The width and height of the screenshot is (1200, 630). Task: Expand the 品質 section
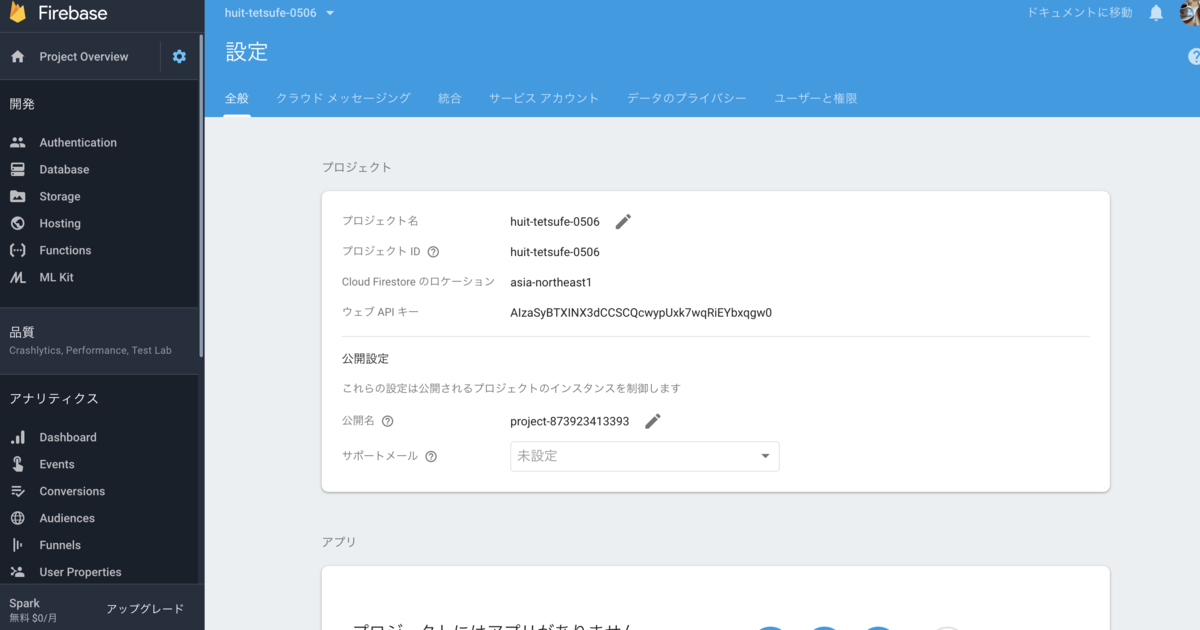pyautogui.click(x=100, y=340)
